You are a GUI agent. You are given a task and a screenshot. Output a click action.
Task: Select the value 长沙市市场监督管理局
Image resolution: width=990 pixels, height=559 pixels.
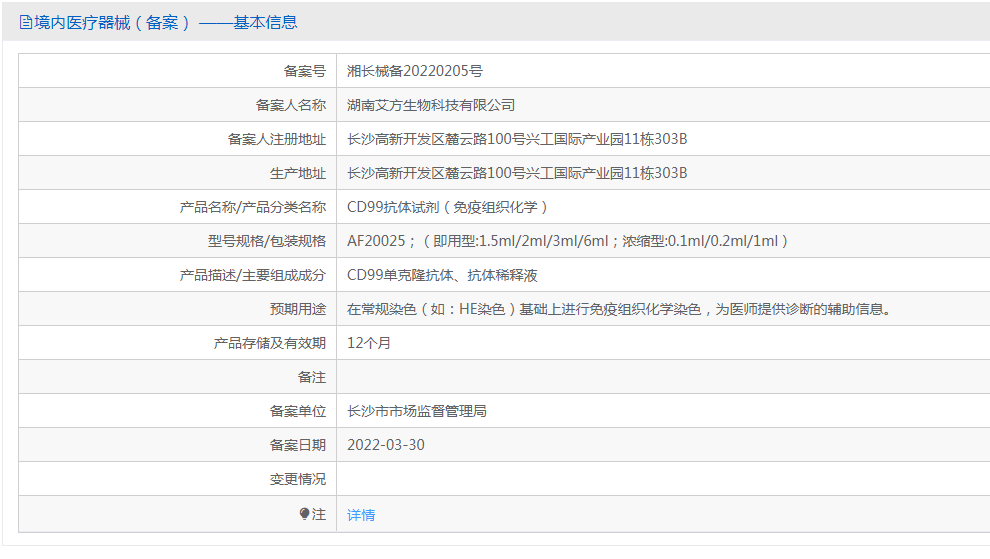[x=417, y=412]
